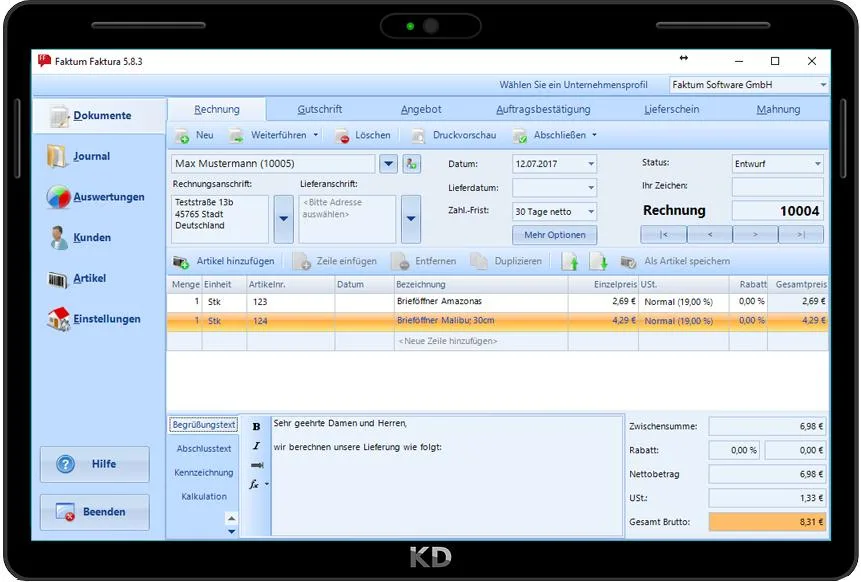
Task: Switch to the Rechnung tab
Action: (217, 110)
